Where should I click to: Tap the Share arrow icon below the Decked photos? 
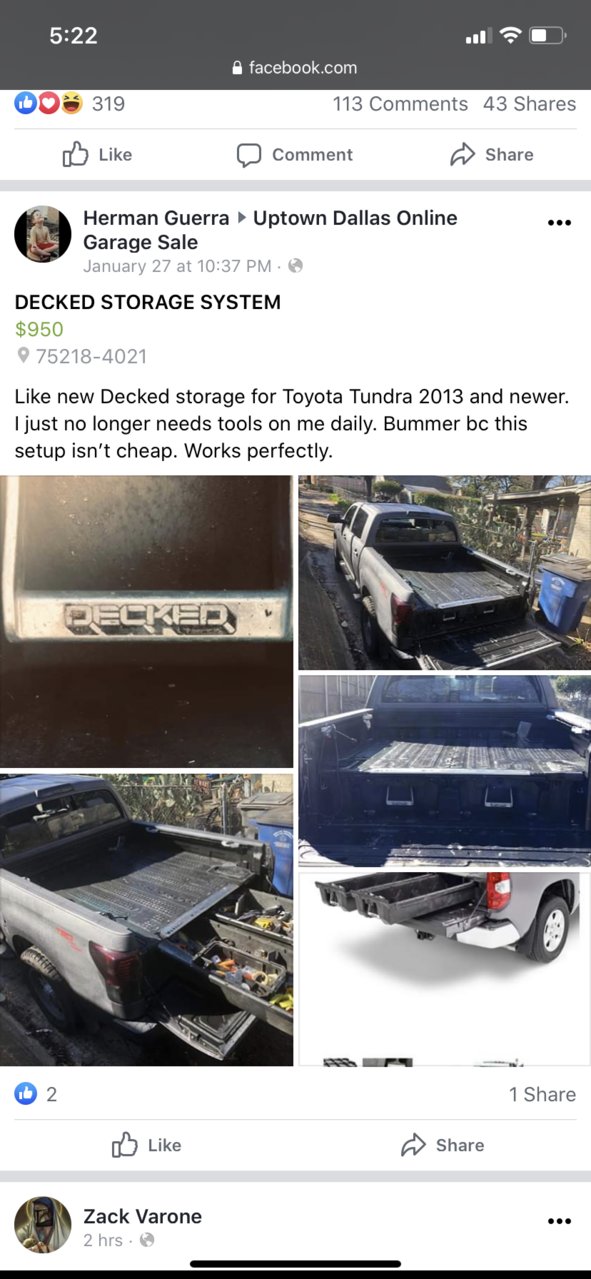(x=413, y=1146)
